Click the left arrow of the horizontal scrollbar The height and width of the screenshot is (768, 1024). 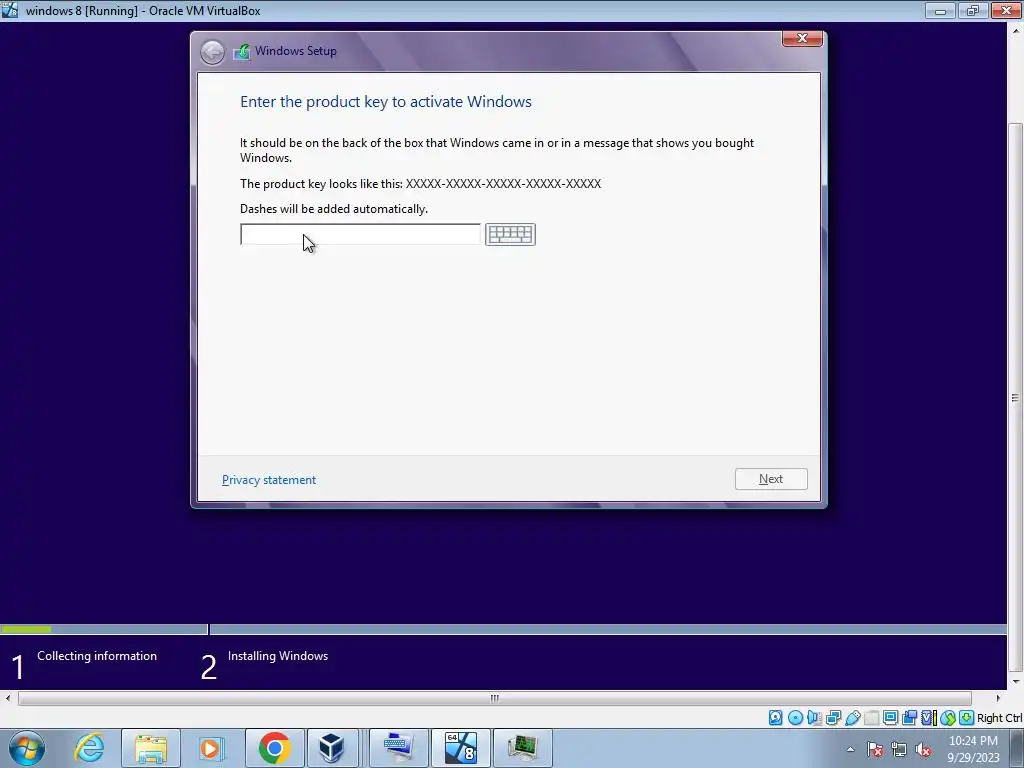(x=8, y=698)
